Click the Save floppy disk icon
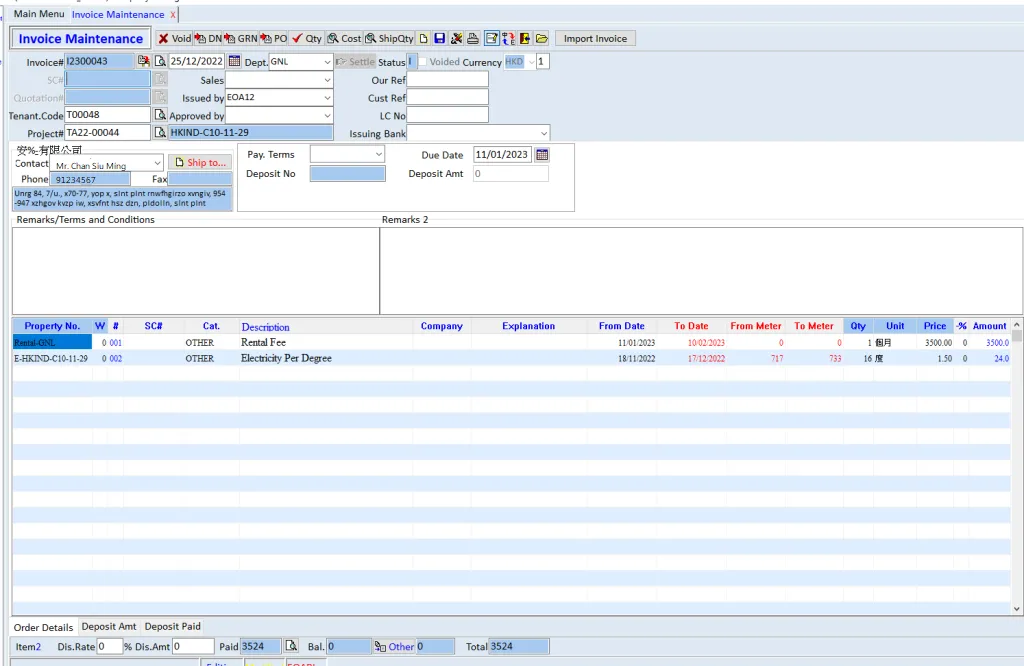This screenshot has height=666, width=1024. [x=440, y=39]
